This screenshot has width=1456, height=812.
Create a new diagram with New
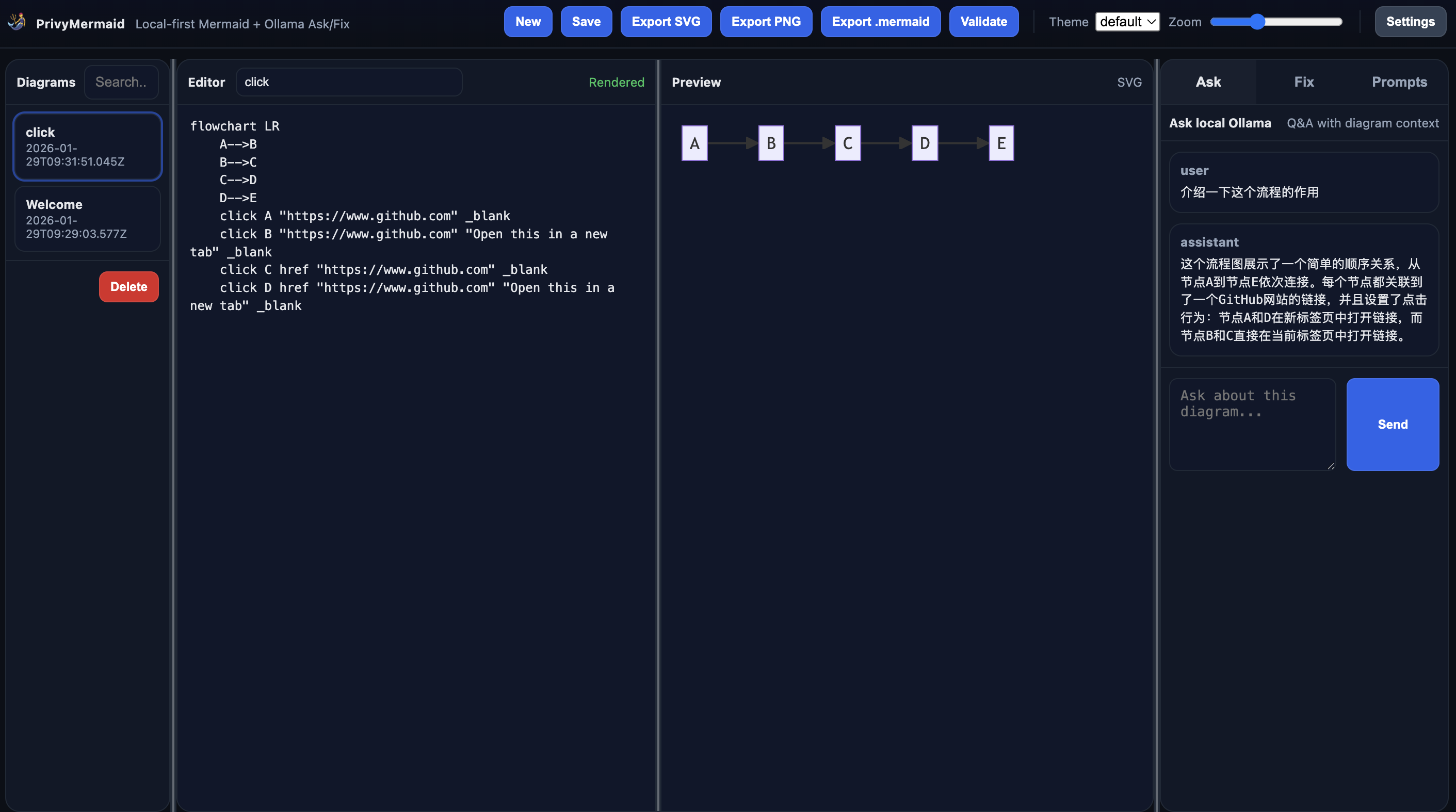tap(527, 22)
